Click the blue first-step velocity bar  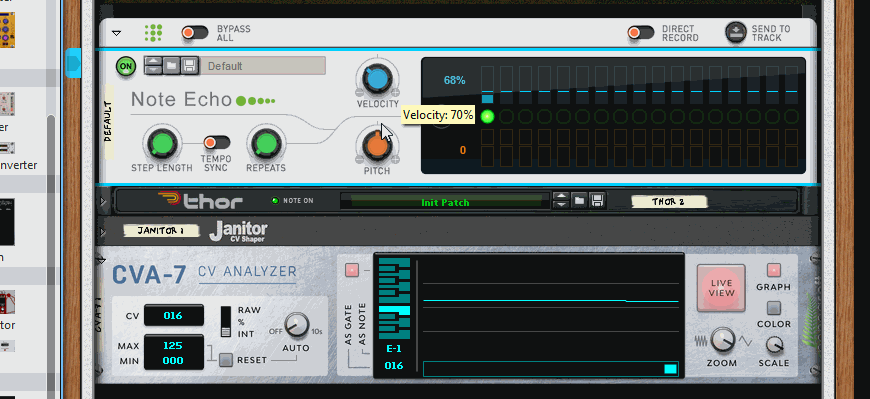(487, 99)
